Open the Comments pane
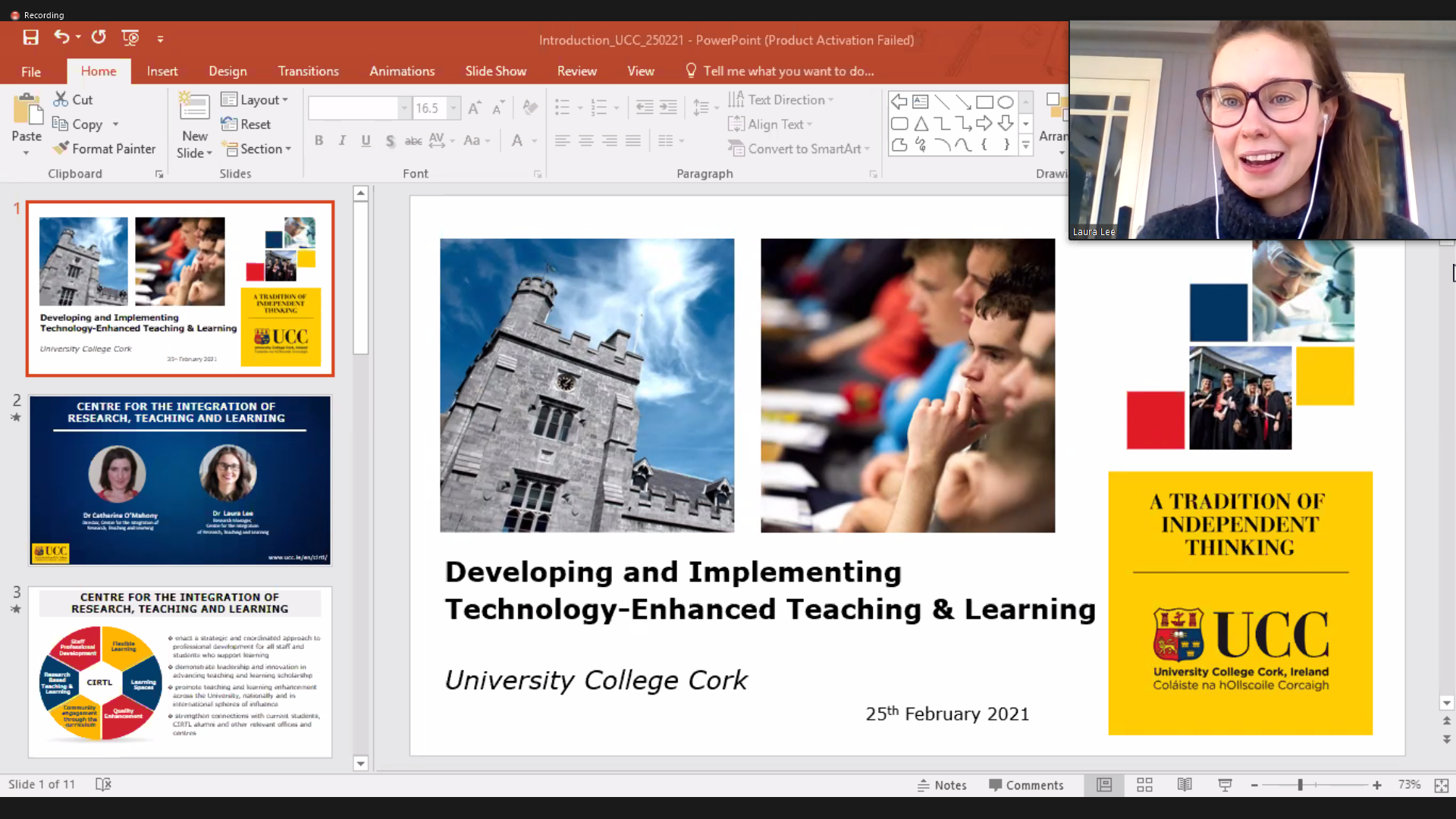This screenshot has width=1456, height=819. click(1026, 785)
